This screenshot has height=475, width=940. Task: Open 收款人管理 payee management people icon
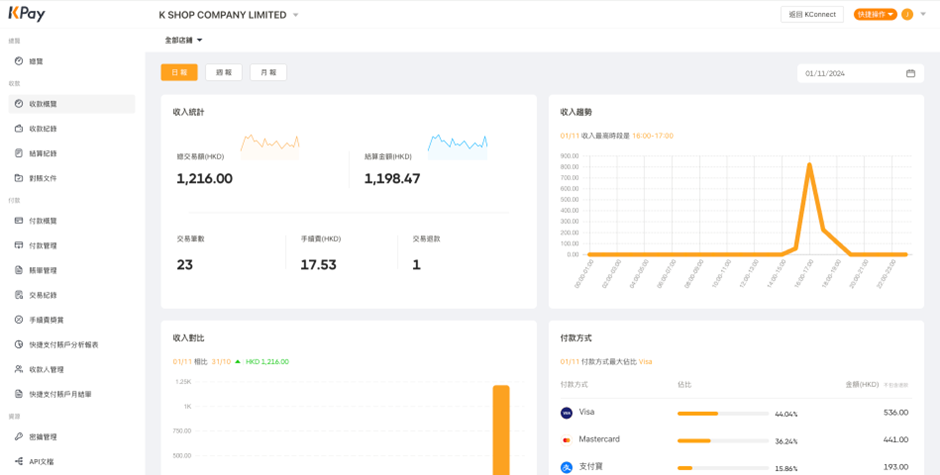click(19, 369)
